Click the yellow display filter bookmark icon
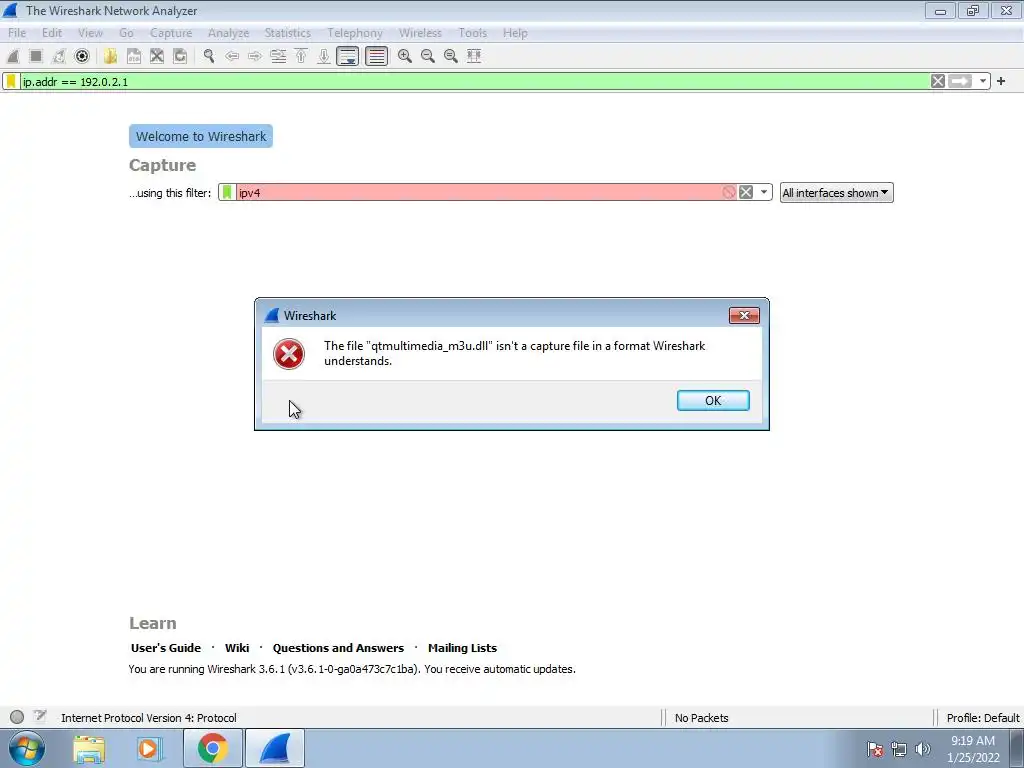1024x768 pixels. [x=11, y=81]
